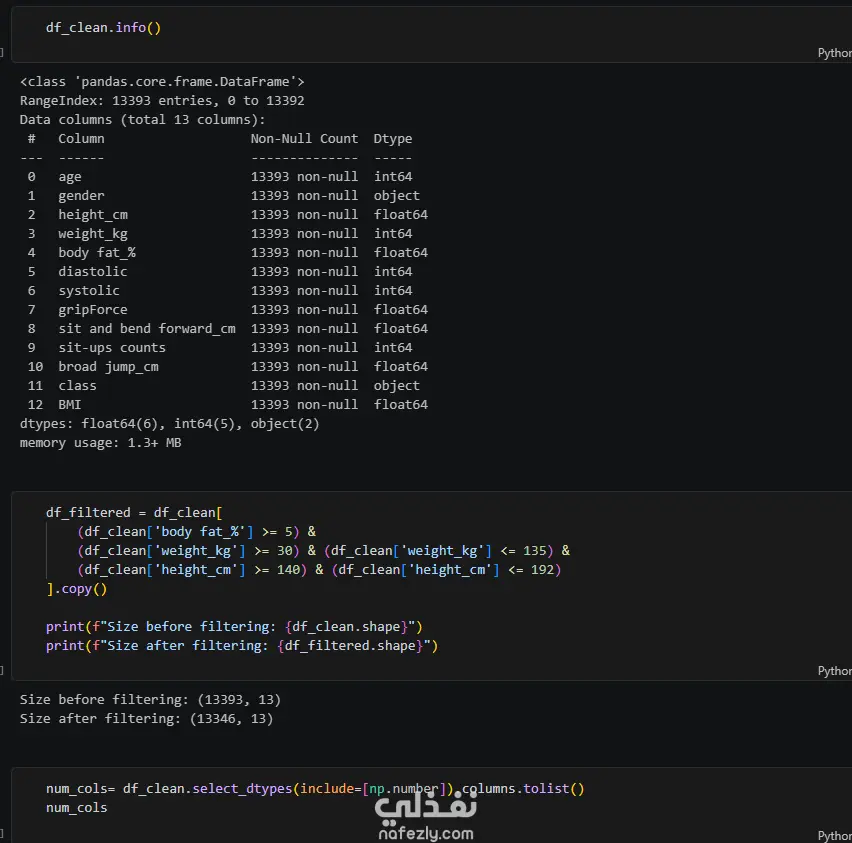The height and width of the screenshot is (843, 852).
Task: Place cursor on weight_kg <= 135 condition
Action: (x=438, y=551)
